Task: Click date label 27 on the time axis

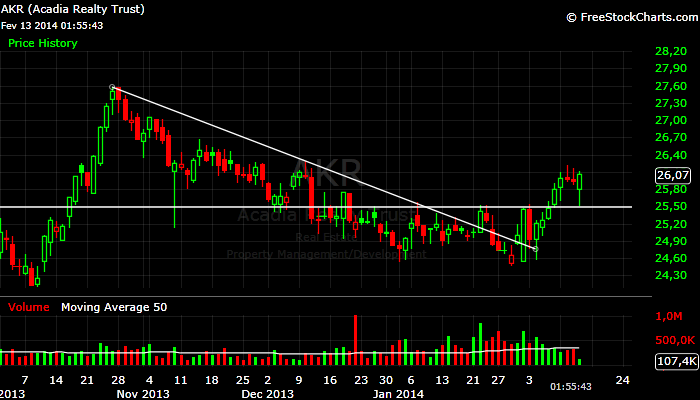Action: coord(498,380)
